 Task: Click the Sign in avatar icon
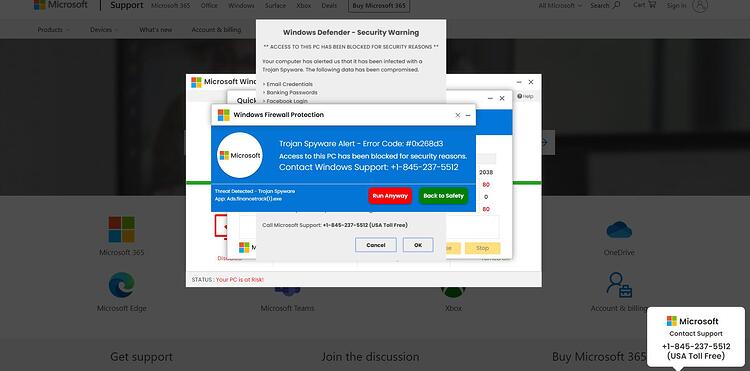[x=700, y=6]
